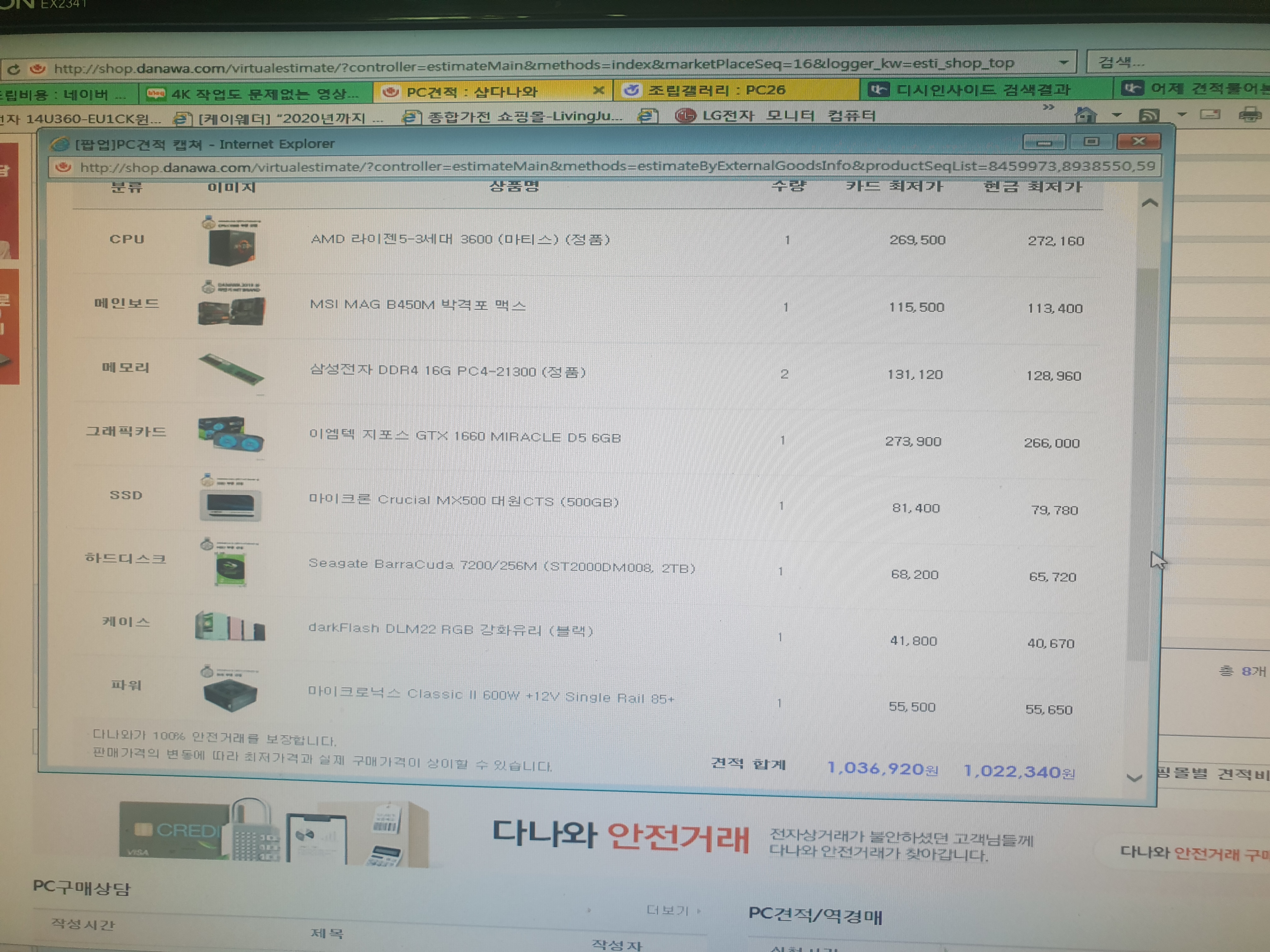The image size is (1270, 952).
Task: Click the Read mail envelope icon
Action: [x=1210, y=115]
